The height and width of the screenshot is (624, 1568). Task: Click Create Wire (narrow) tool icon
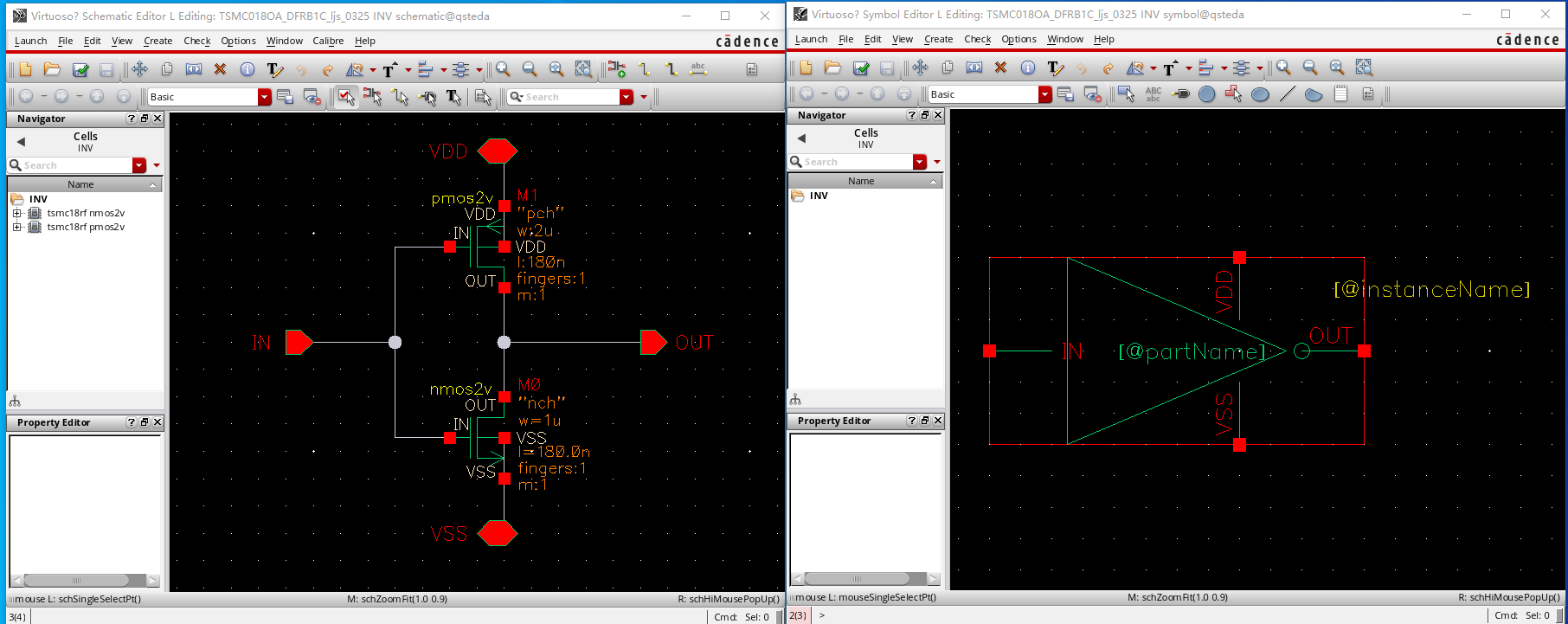(x=645, y=69)
